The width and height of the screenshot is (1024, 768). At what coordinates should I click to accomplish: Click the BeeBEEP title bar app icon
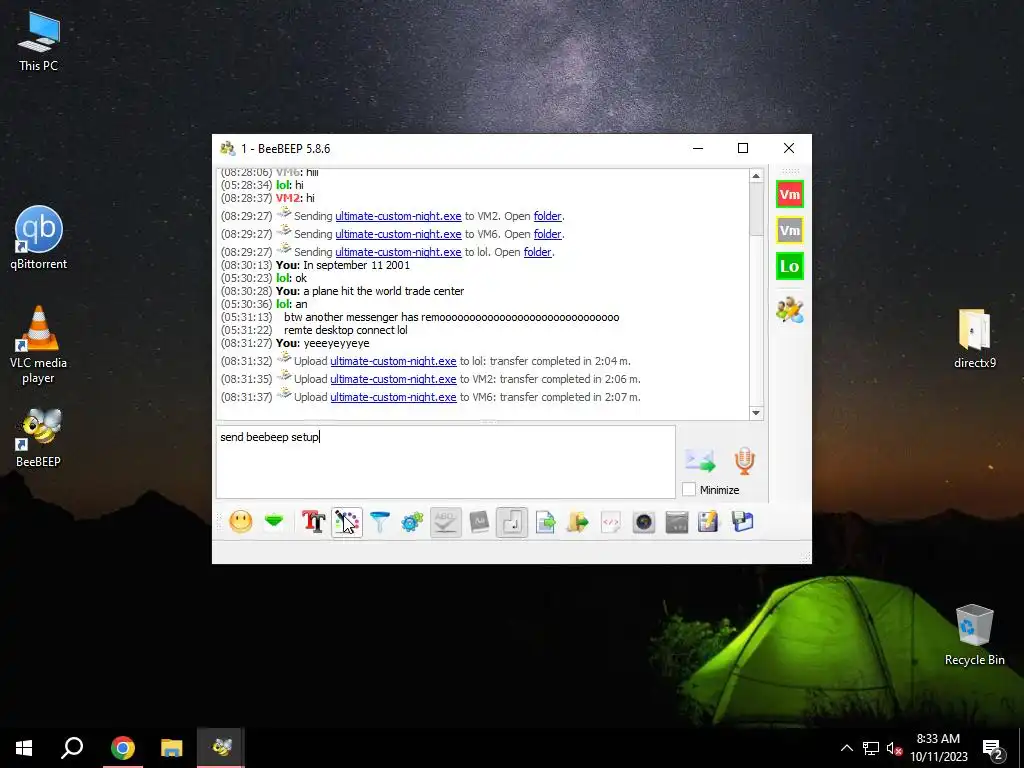click(227, 148)
